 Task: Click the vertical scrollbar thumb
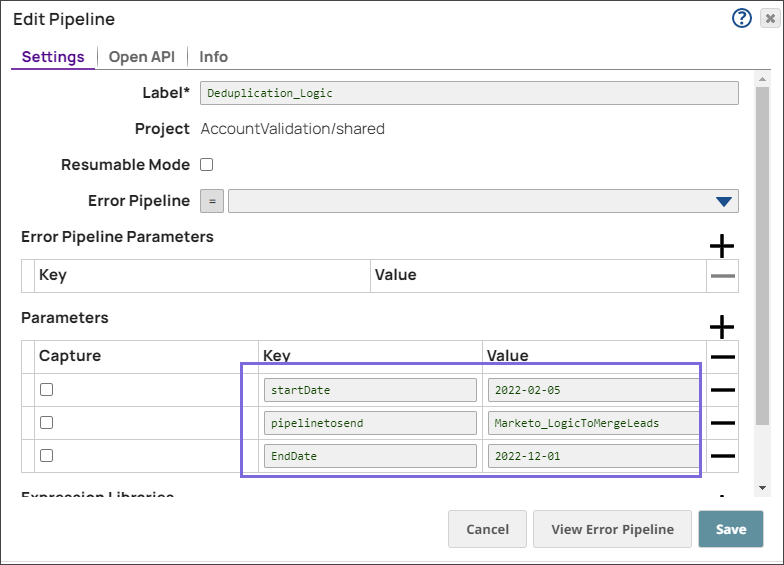(762, 256)
